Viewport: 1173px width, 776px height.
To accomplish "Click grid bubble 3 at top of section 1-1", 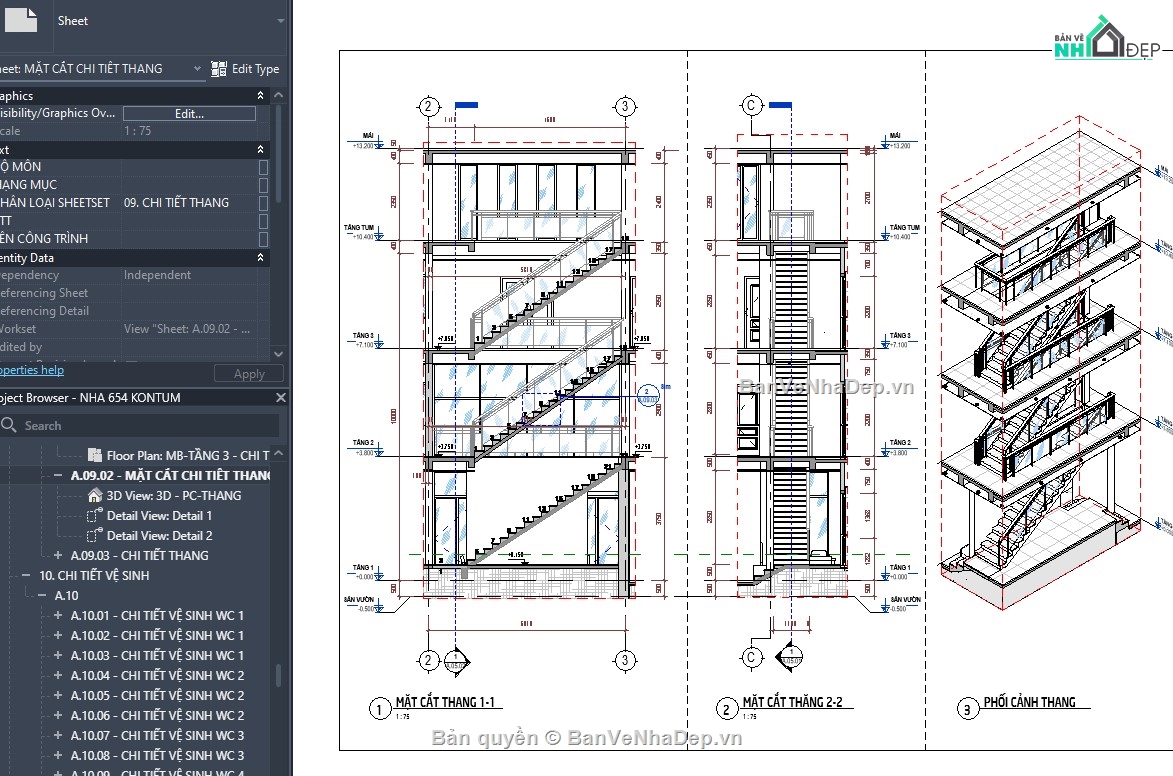I will 625,106.
